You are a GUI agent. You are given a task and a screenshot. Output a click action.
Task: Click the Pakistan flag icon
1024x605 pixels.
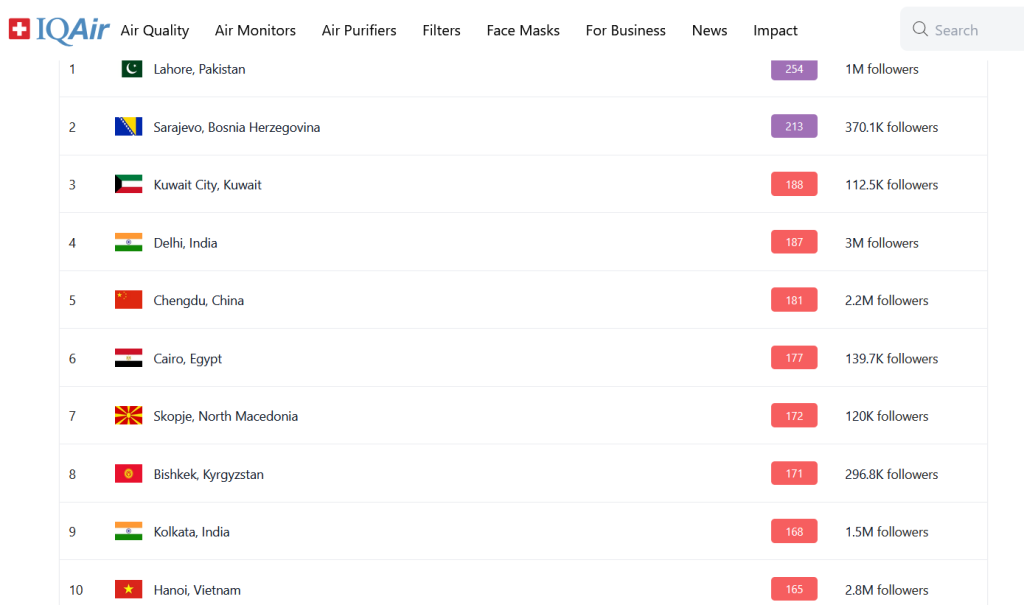[x=128, y=69]
